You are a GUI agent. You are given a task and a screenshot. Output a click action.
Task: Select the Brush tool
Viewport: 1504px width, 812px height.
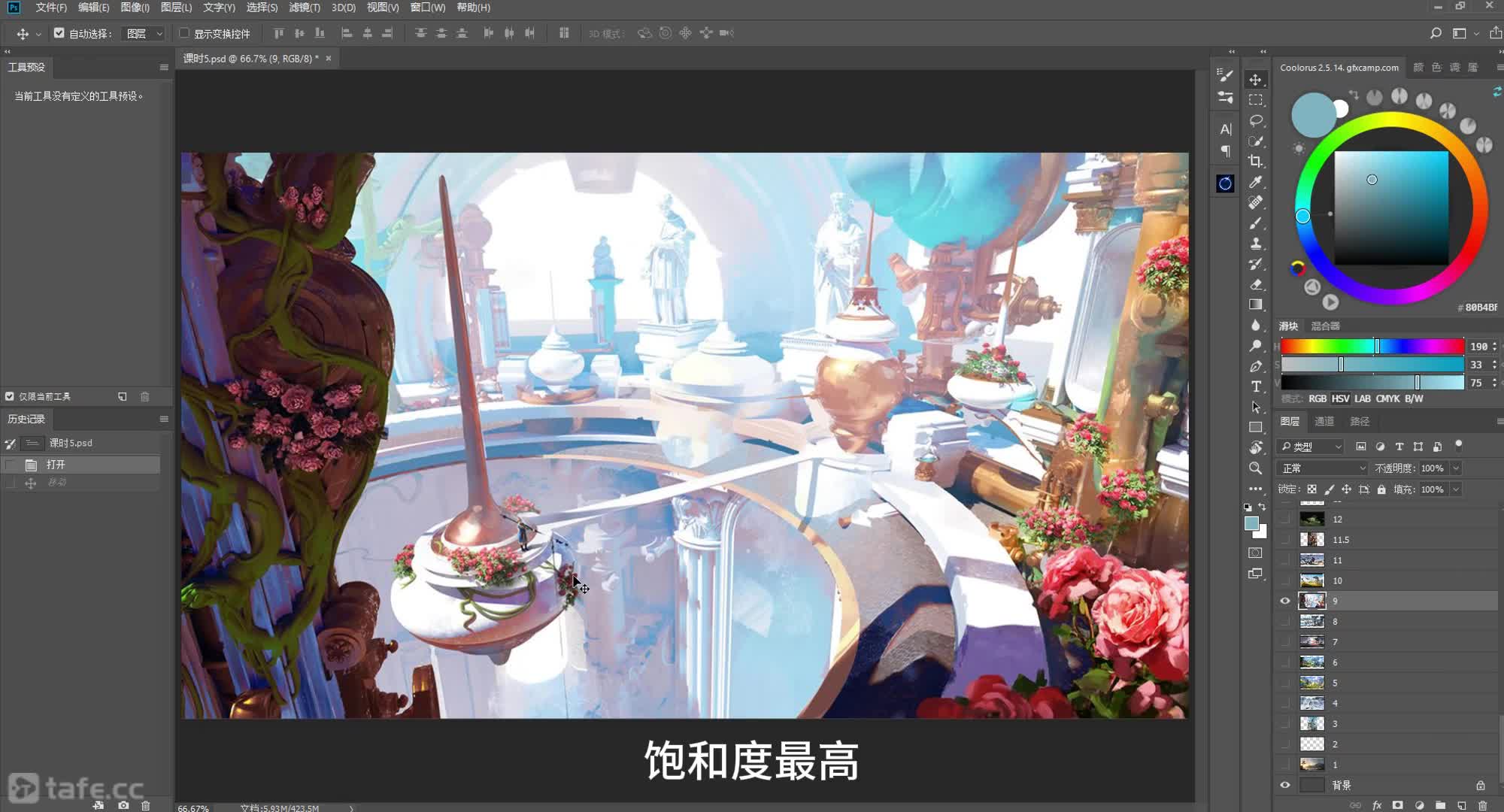click(x=1255, y=223)
